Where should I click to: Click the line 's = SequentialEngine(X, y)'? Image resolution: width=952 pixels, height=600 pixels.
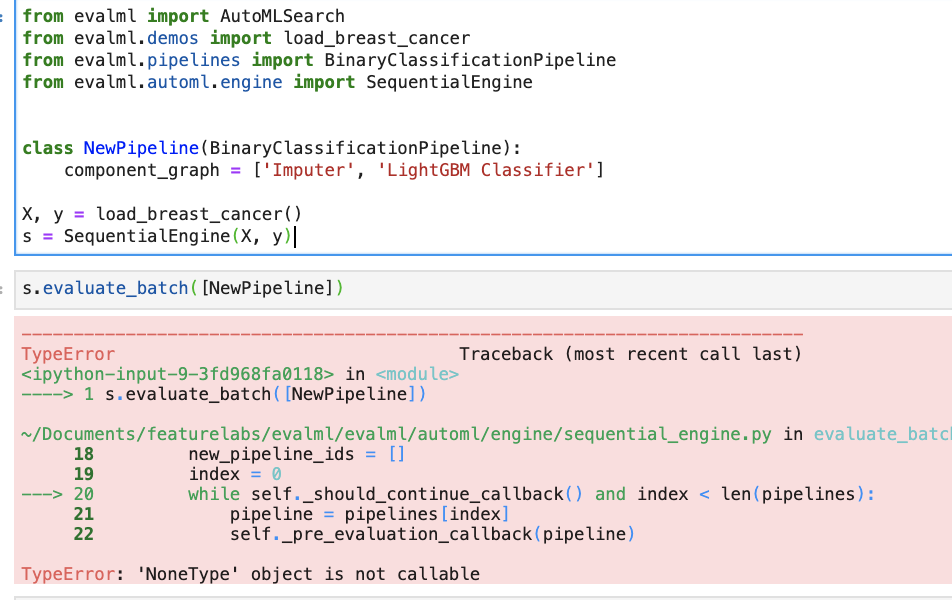tap(157, 236)
